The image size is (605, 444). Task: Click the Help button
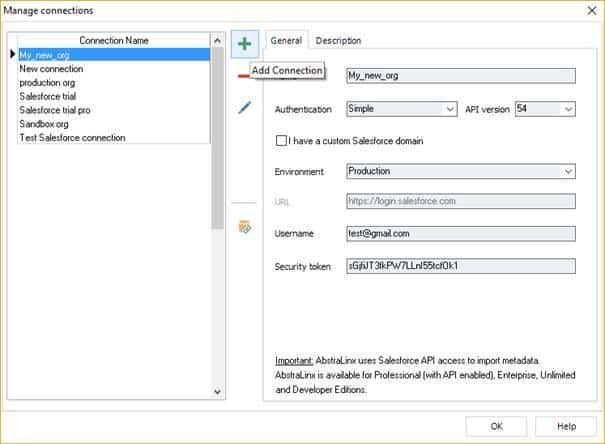pos(566,425)
